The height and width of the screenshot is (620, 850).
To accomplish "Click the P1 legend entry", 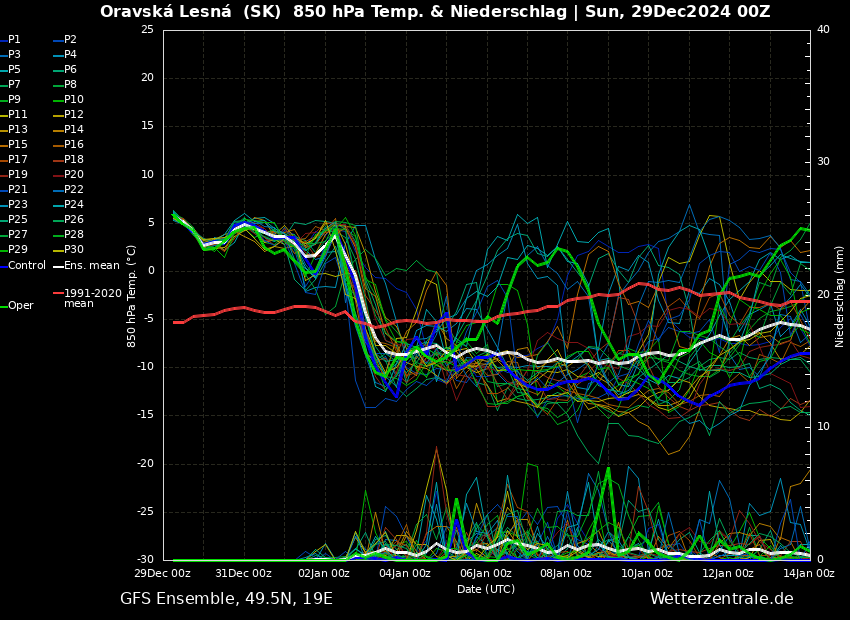I will pyautogui.click(x=14, y=40).
